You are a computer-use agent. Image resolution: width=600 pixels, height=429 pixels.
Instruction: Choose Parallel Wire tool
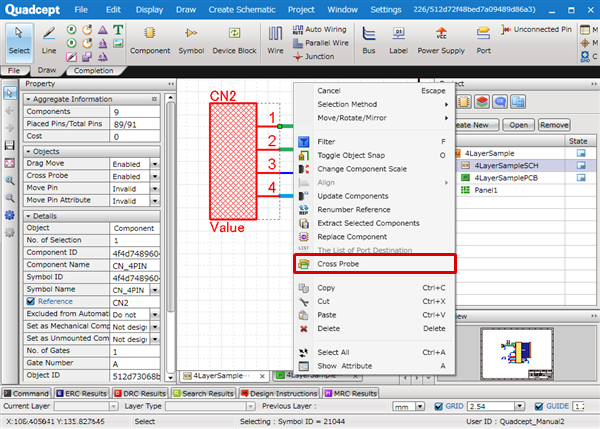[x=321, y=43]
